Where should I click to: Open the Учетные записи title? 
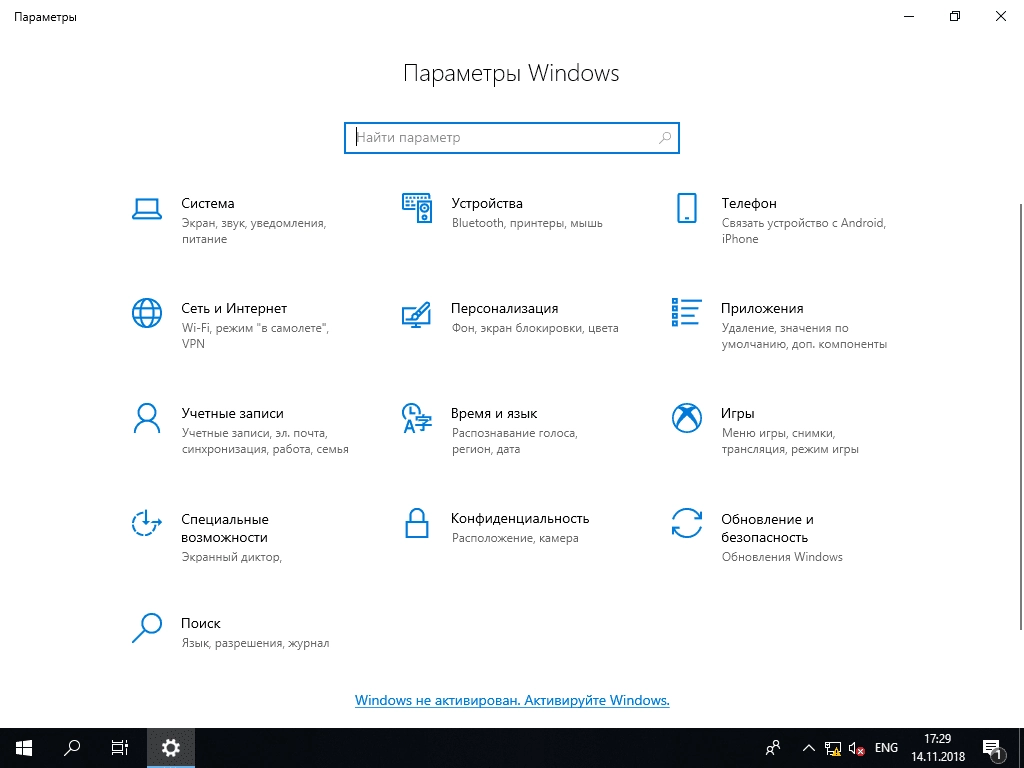point(232,413)
